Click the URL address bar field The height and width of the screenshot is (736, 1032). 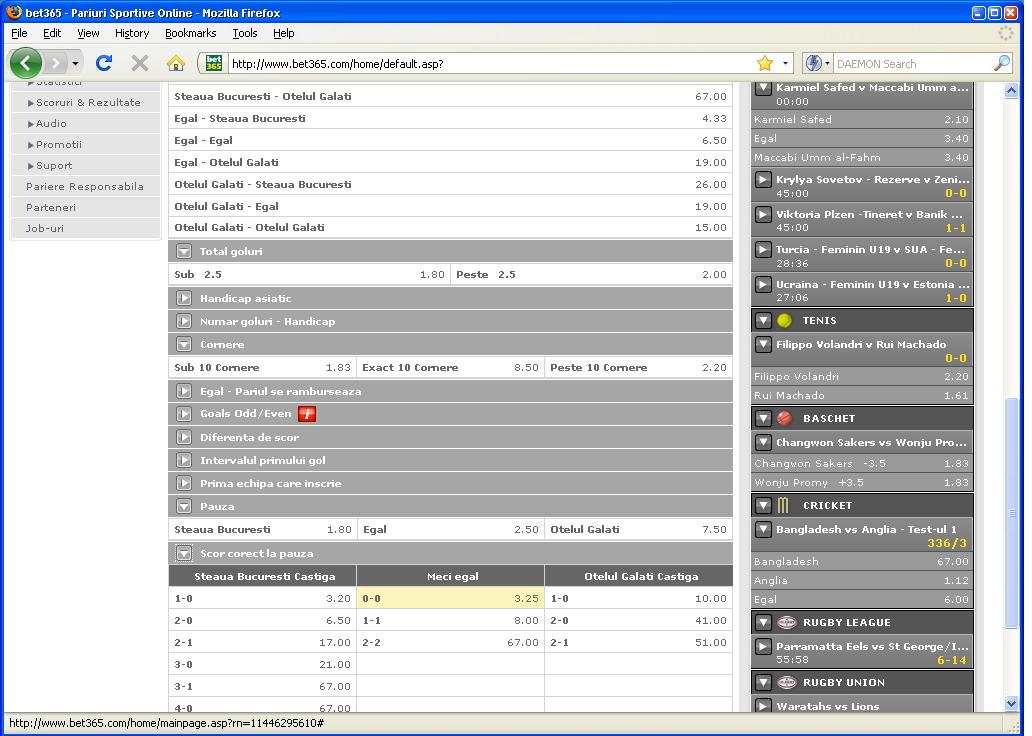[x=490, y=63]
